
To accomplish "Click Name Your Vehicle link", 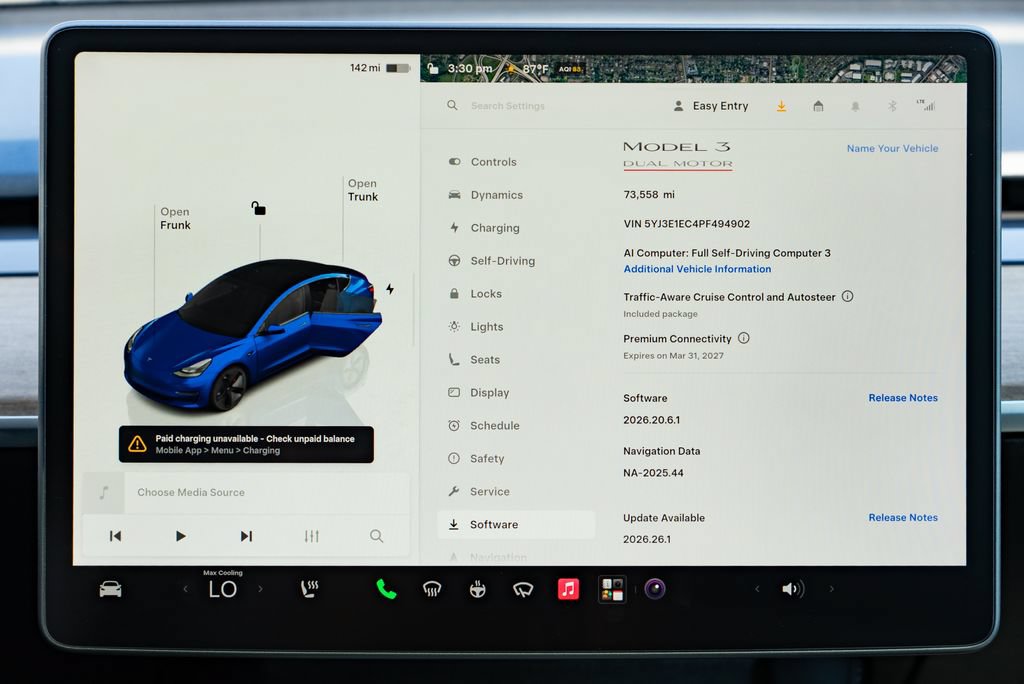I will tap(892, 148).
